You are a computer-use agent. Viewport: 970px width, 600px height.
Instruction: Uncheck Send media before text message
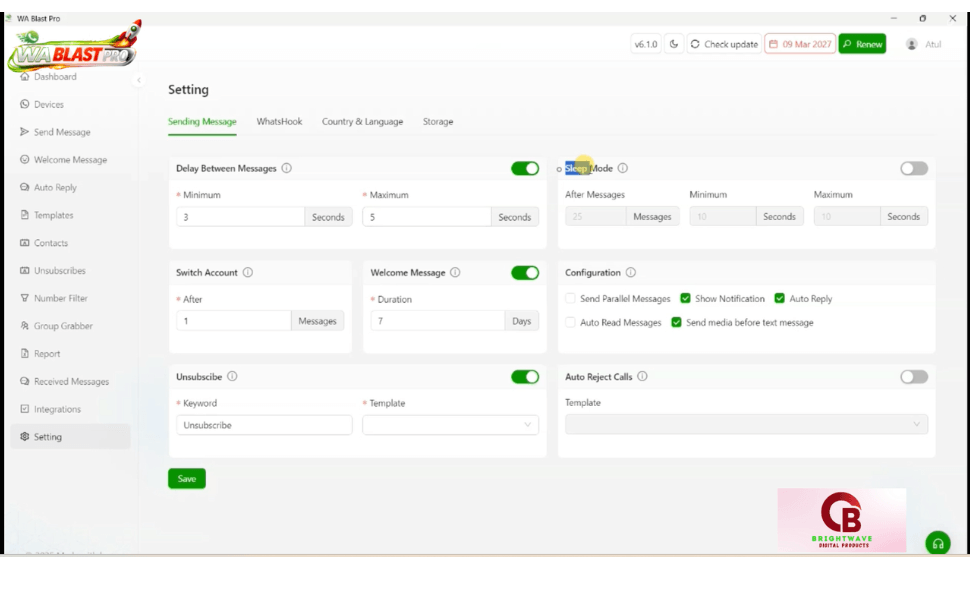pos(677,323)
